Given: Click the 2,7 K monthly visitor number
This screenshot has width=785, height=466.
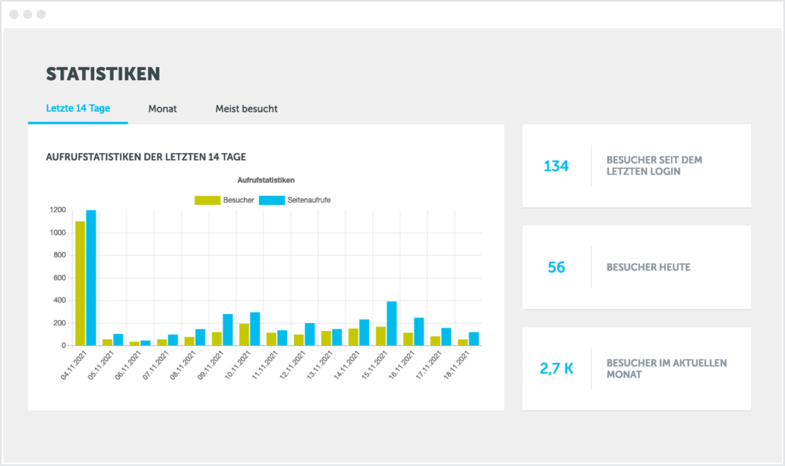Looking at the screenshot, I should (556, 368).
